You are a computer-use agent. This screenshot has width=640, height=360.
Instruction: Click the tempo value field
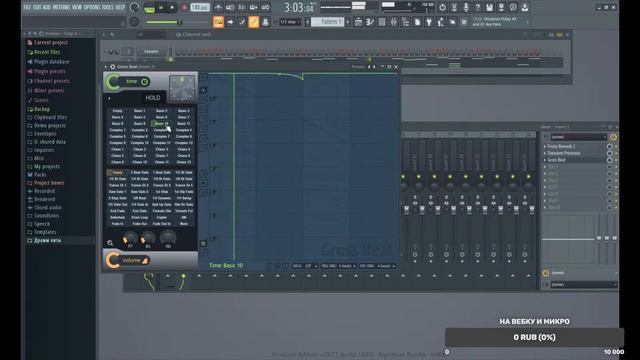pyautogui.click(x=200, y=8)
